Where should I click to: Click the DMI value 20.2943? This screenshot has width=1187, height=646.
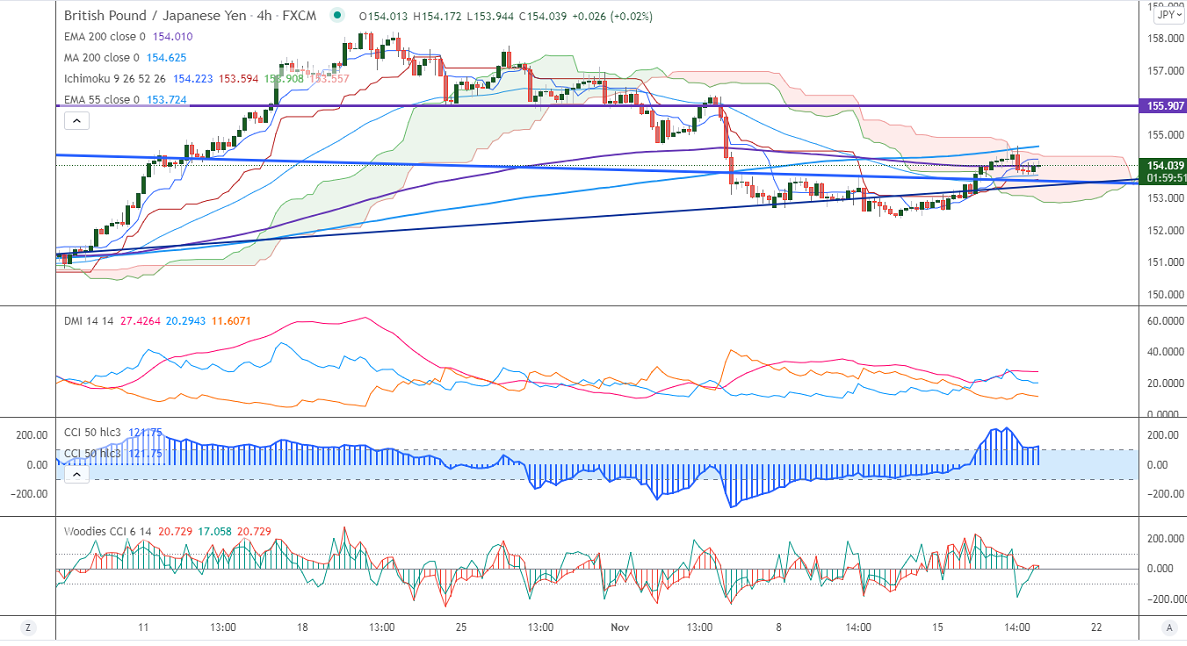[x=185, y=321]
